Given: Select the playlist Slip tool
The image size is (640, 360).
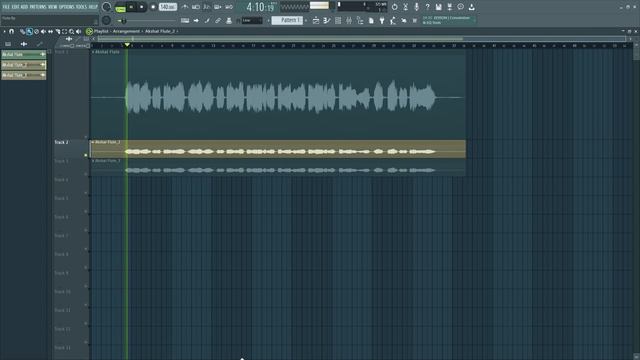Looking at the screenshot, I should (50, 31).
